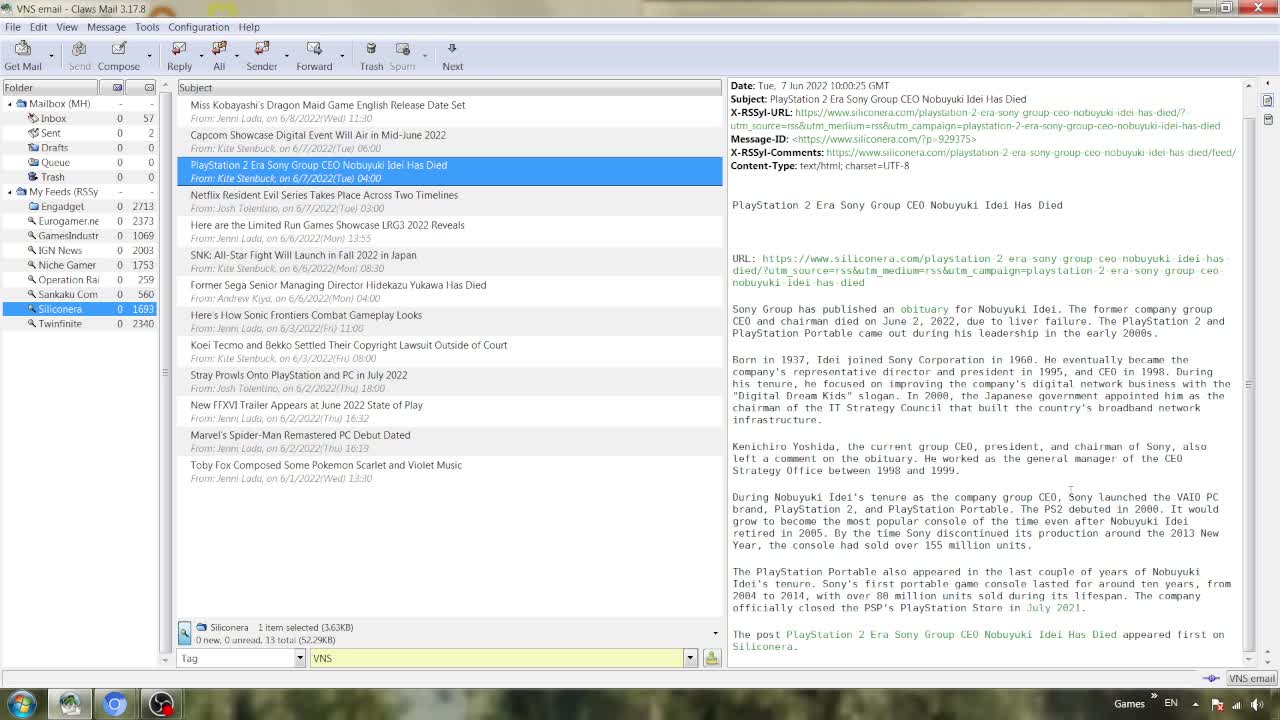Click second mime-part icon beside message view
1280x720 pixels.
point(1268,120)
